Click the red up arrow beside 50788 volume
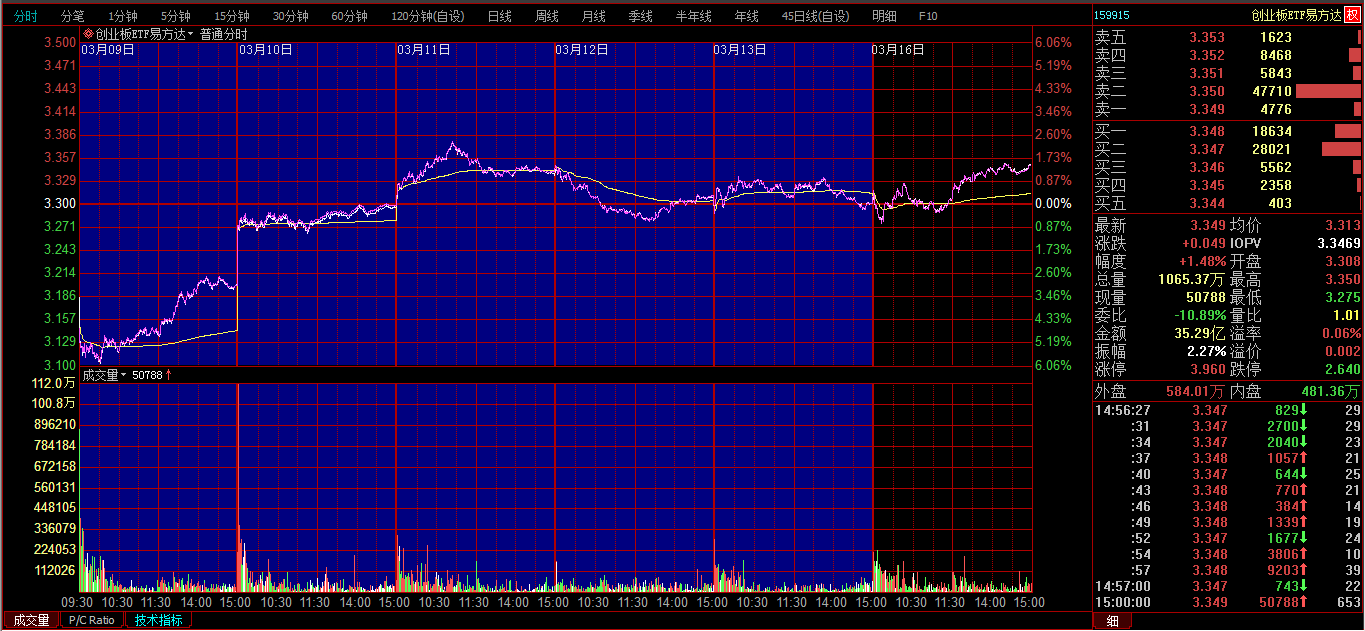Screen dimensions: 1365x631 (169, 375)
